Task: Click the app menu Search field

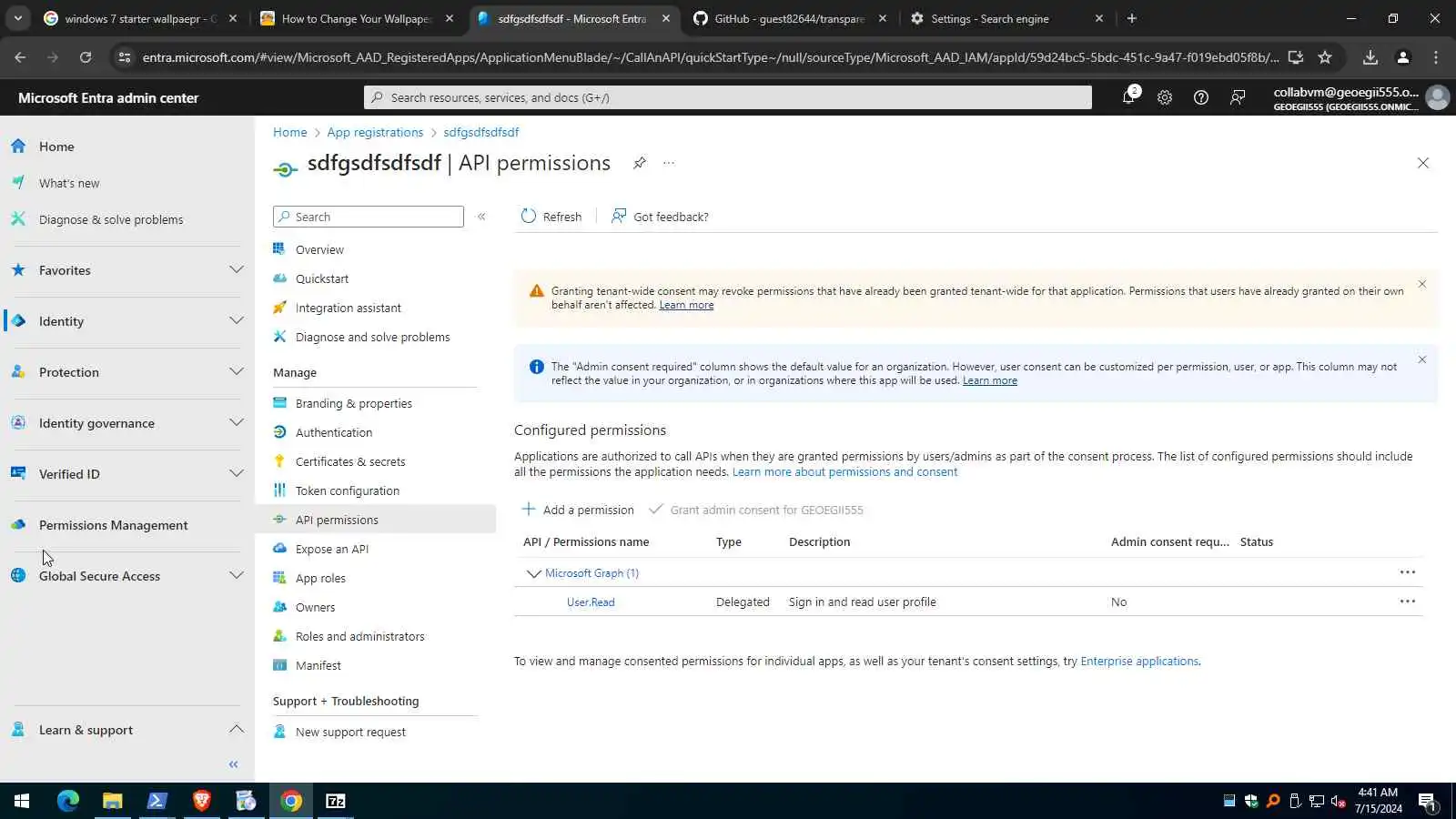Action: [369, 217]
